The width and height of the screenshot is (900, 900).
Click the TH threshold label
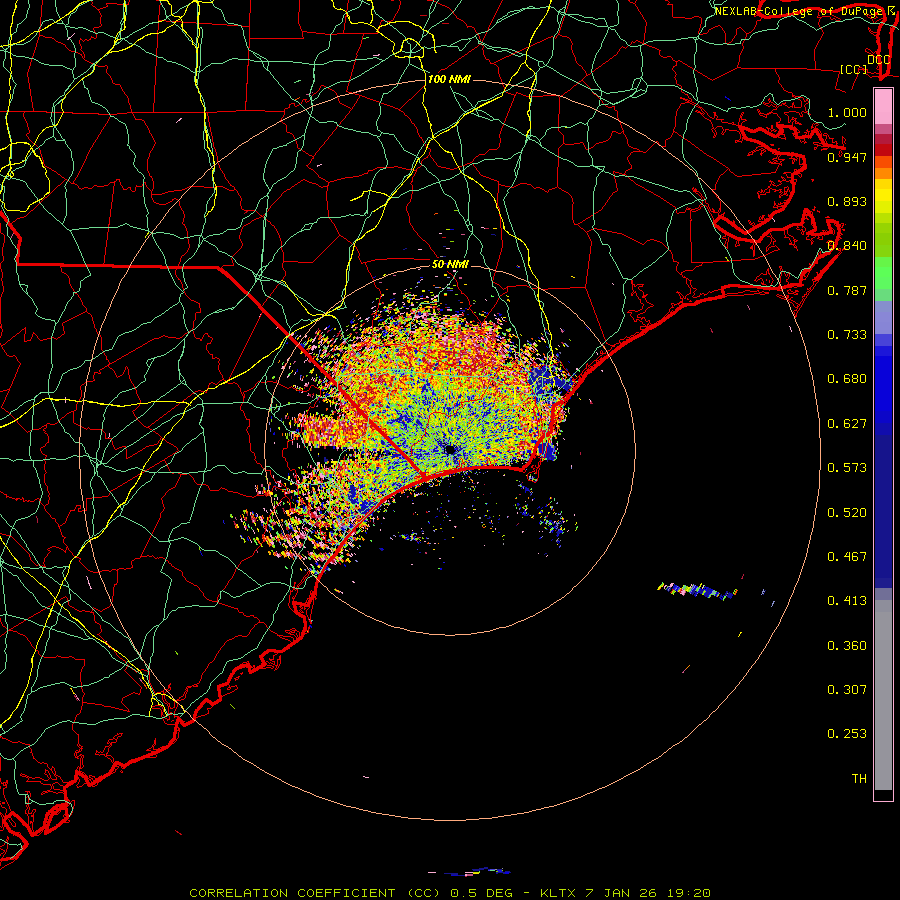(859, 779)
